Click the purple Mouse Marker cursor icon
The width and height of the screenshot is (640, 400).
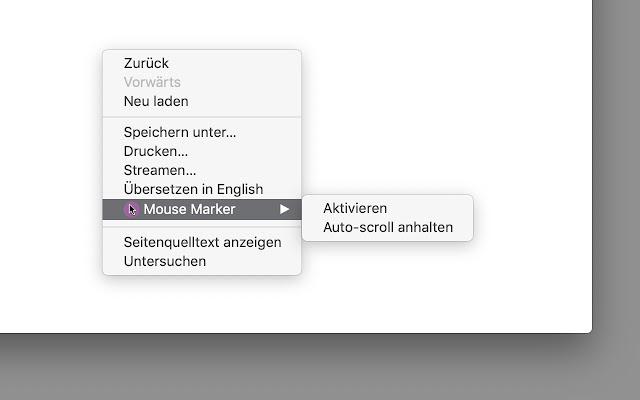(131, 209)
